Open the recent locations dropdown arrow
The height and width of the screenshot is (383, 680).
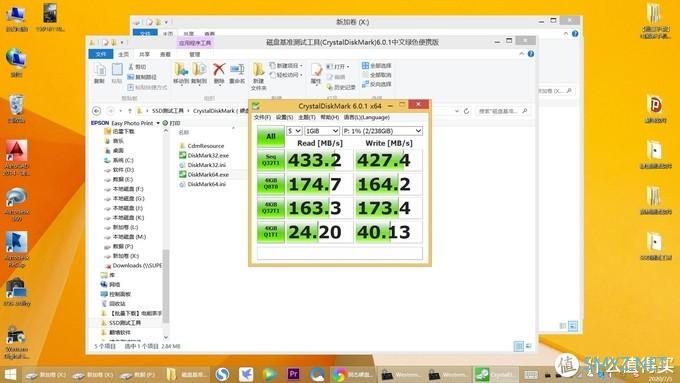(121, 111)
